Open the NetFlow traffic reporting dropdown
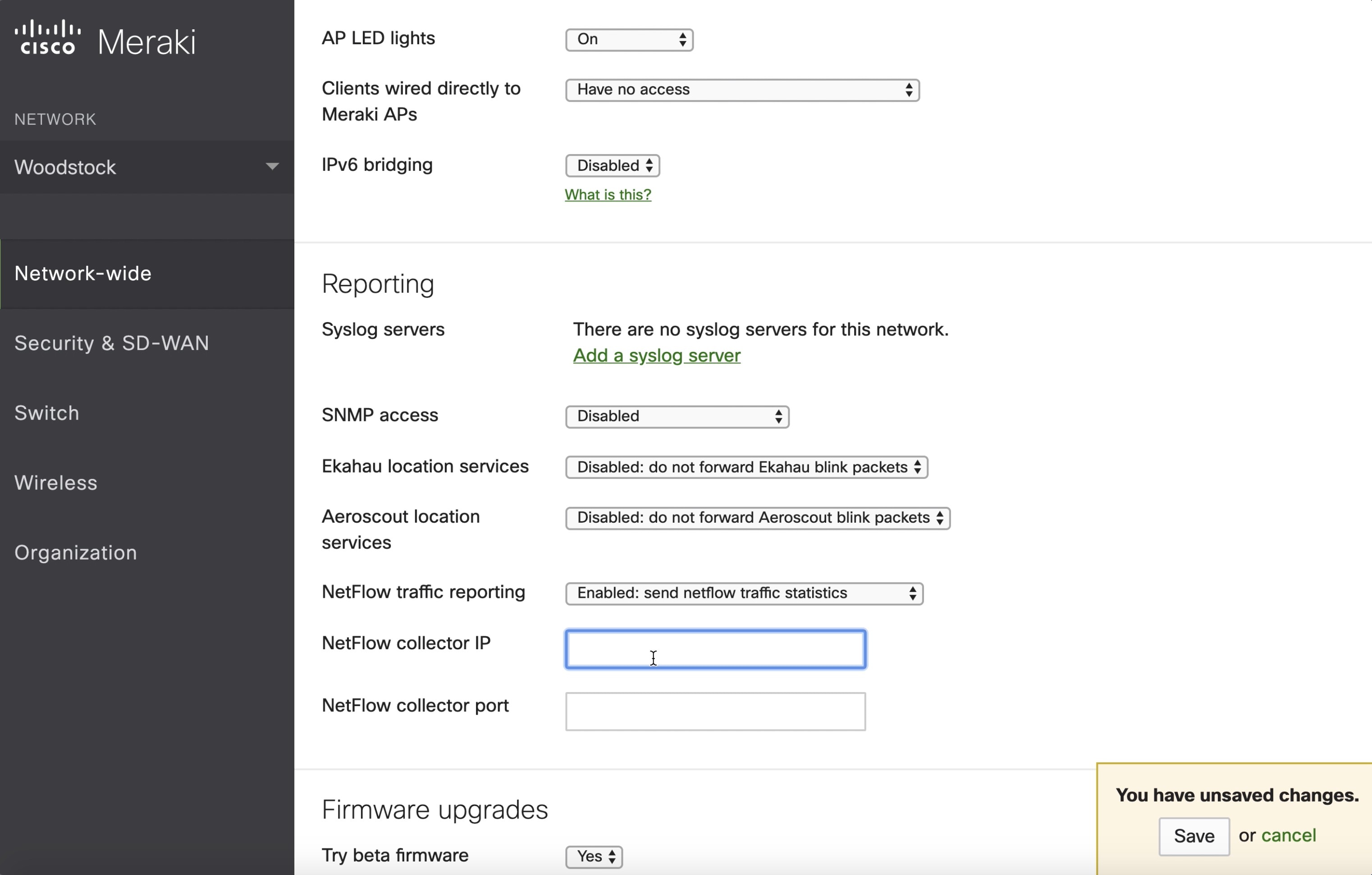This screenshot has height=875, width=1372. (744, 593)
